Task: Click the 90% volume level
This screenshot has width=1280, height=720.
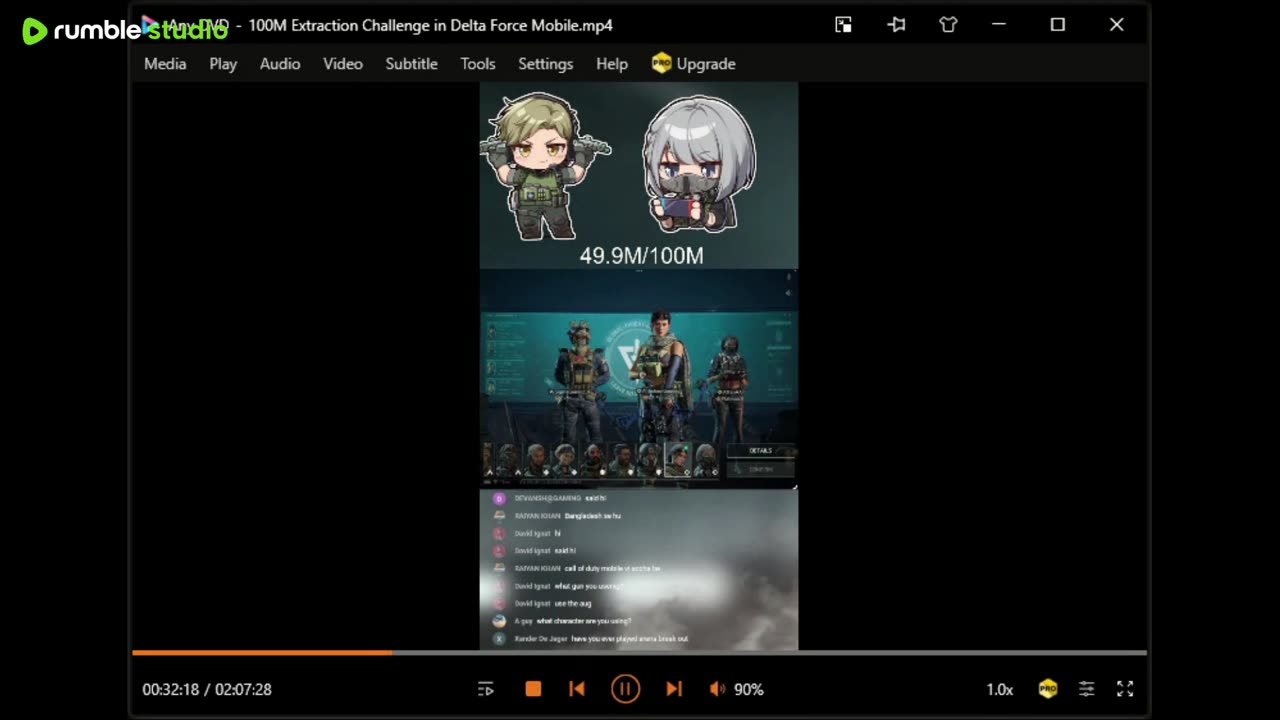Action: point(749,689)
